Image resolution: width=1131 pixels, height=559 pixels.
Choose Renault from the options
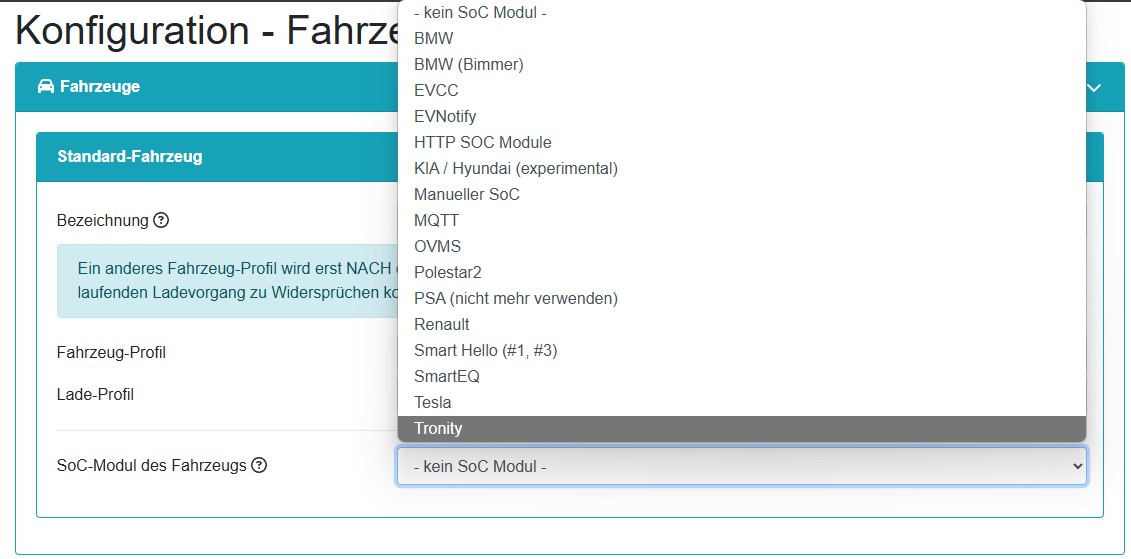(x=442, y=324)
